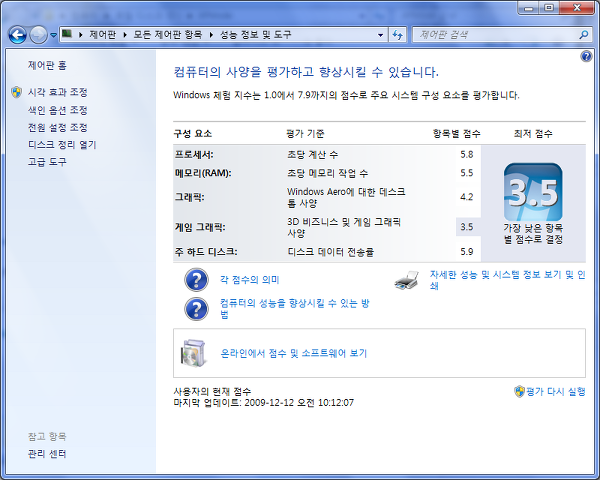Click the 평가 기준 column header

tap(305, 134)
